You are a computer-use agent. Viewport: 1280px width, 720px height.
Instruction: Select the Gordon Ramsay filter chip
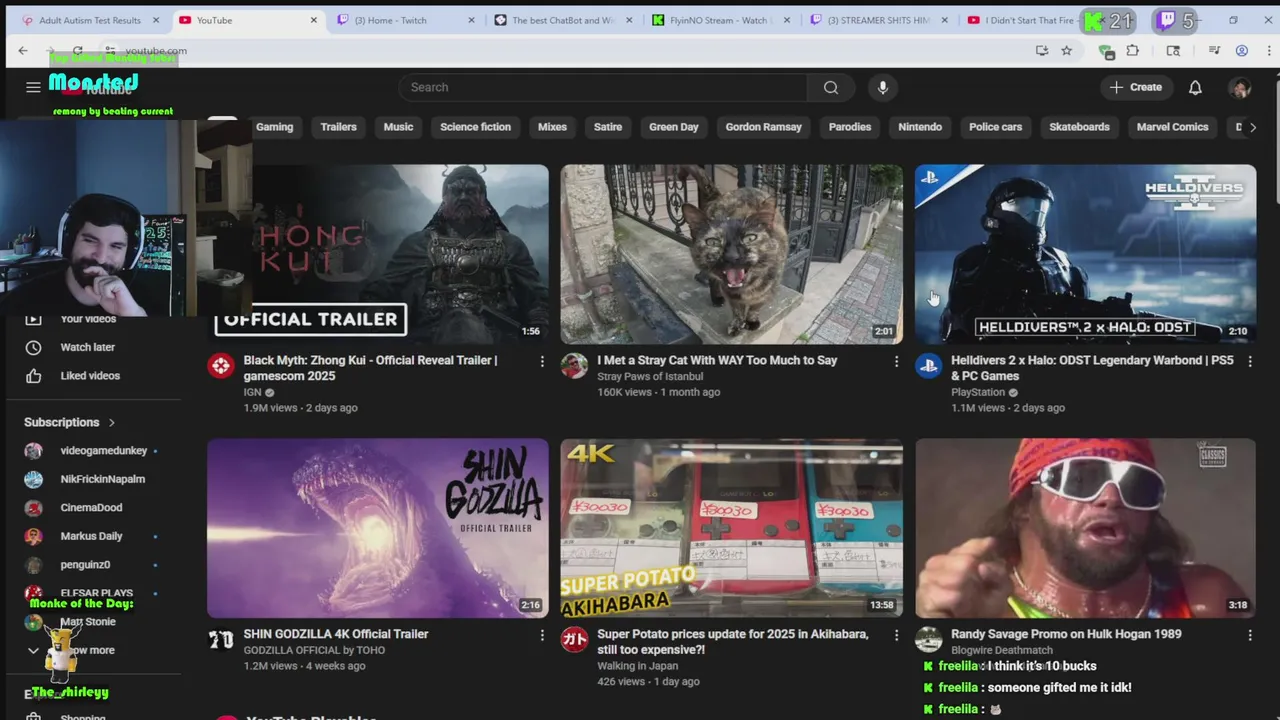pyautogui.click(x=763, y=127)
